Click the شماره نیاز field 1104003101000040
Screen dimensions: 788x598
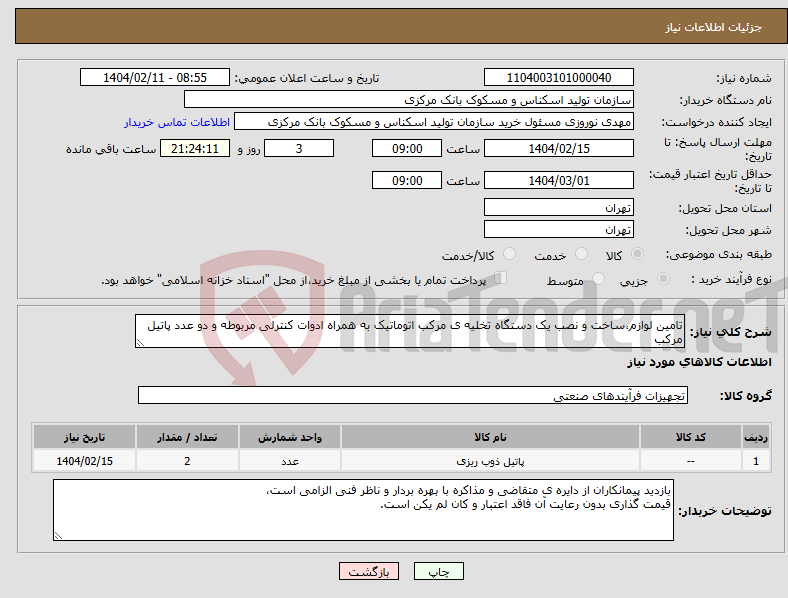(x=558, y=77)
